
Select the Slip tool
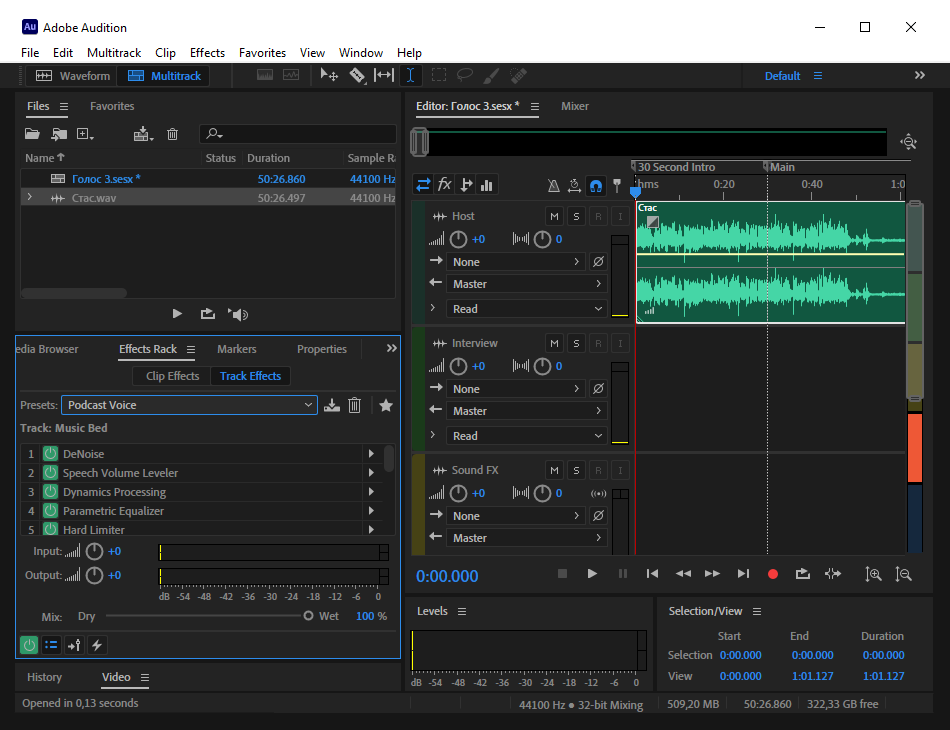coord(384,75)
